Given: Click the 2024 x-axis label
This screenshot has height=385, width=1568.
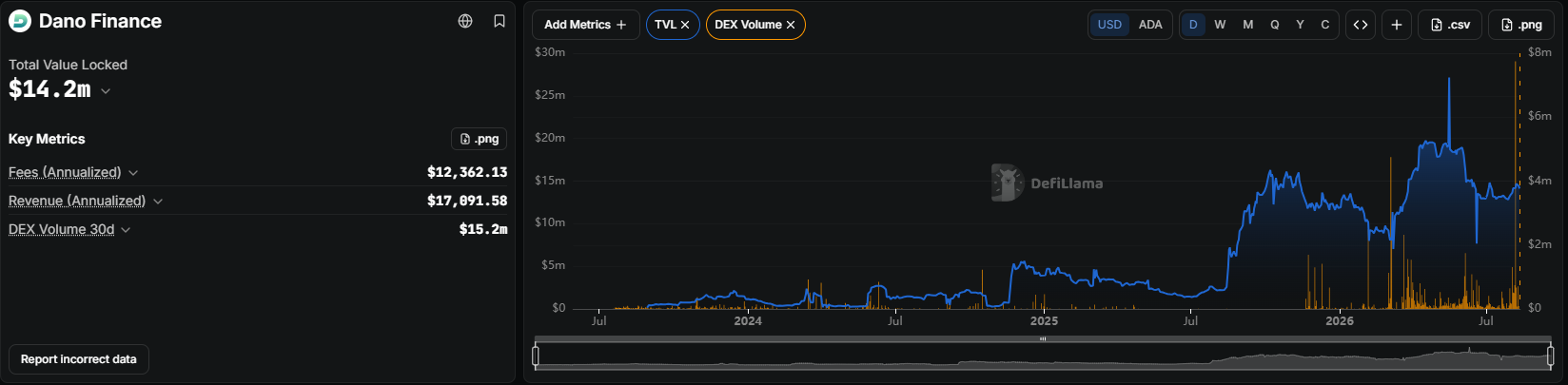Looking at the screenshot, I should click(x=748, y=321).
